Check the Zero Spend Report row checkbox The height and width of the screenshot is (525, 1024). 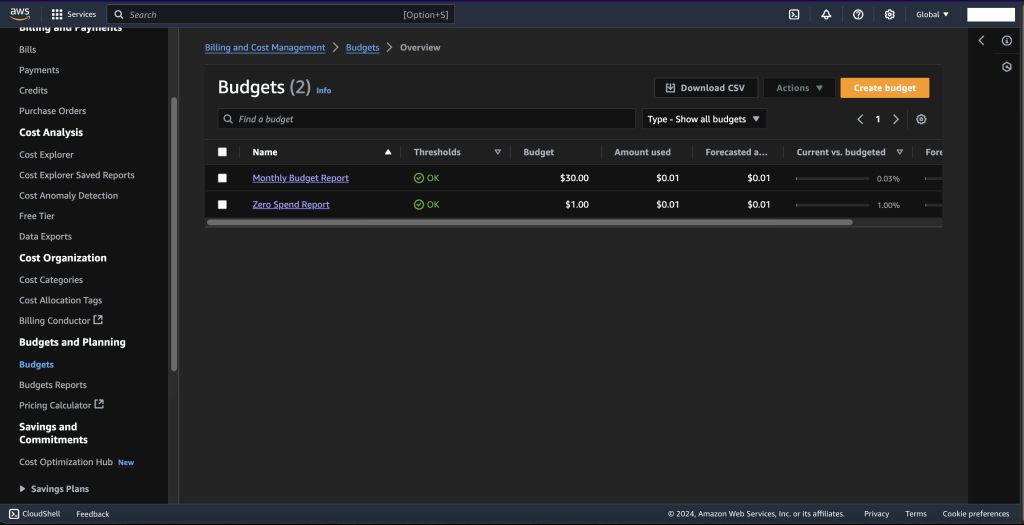coord(222,204)
